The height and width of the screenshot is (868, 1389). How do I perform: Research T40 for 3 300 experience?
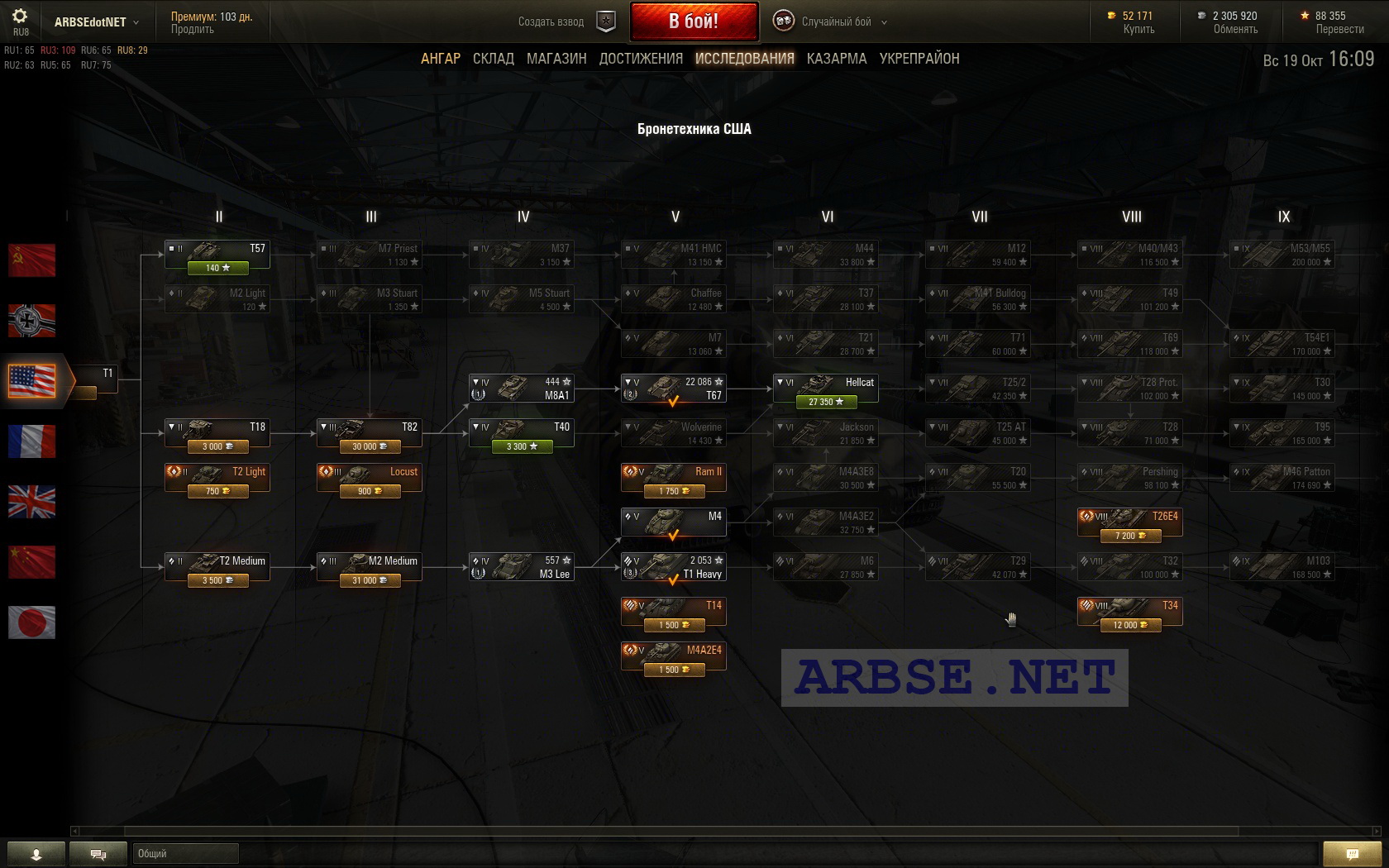(x=522, y=446)
